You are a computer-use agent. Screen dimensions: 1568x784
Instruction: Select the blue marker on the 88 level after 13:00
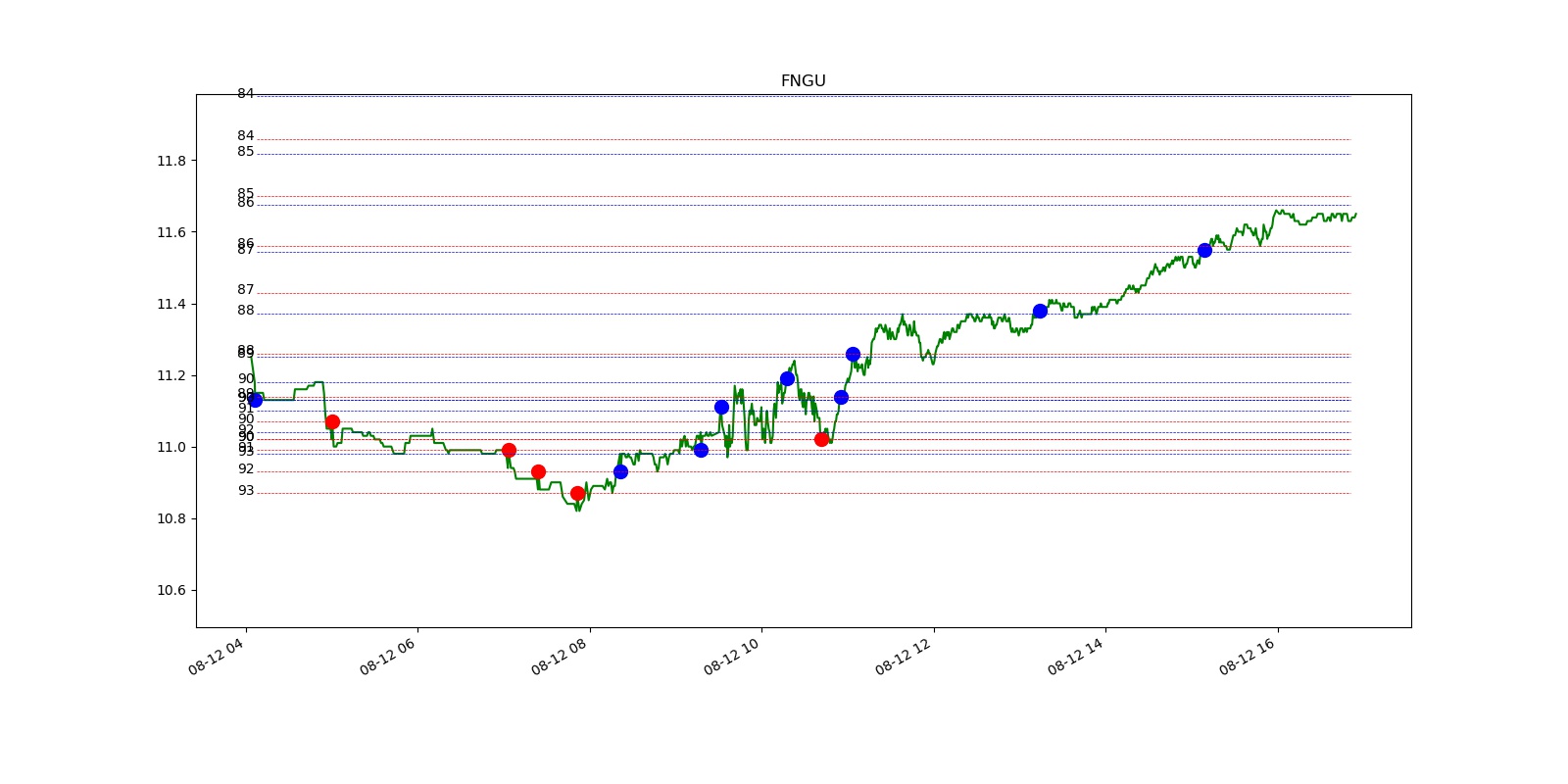(x=1040, y=311)
